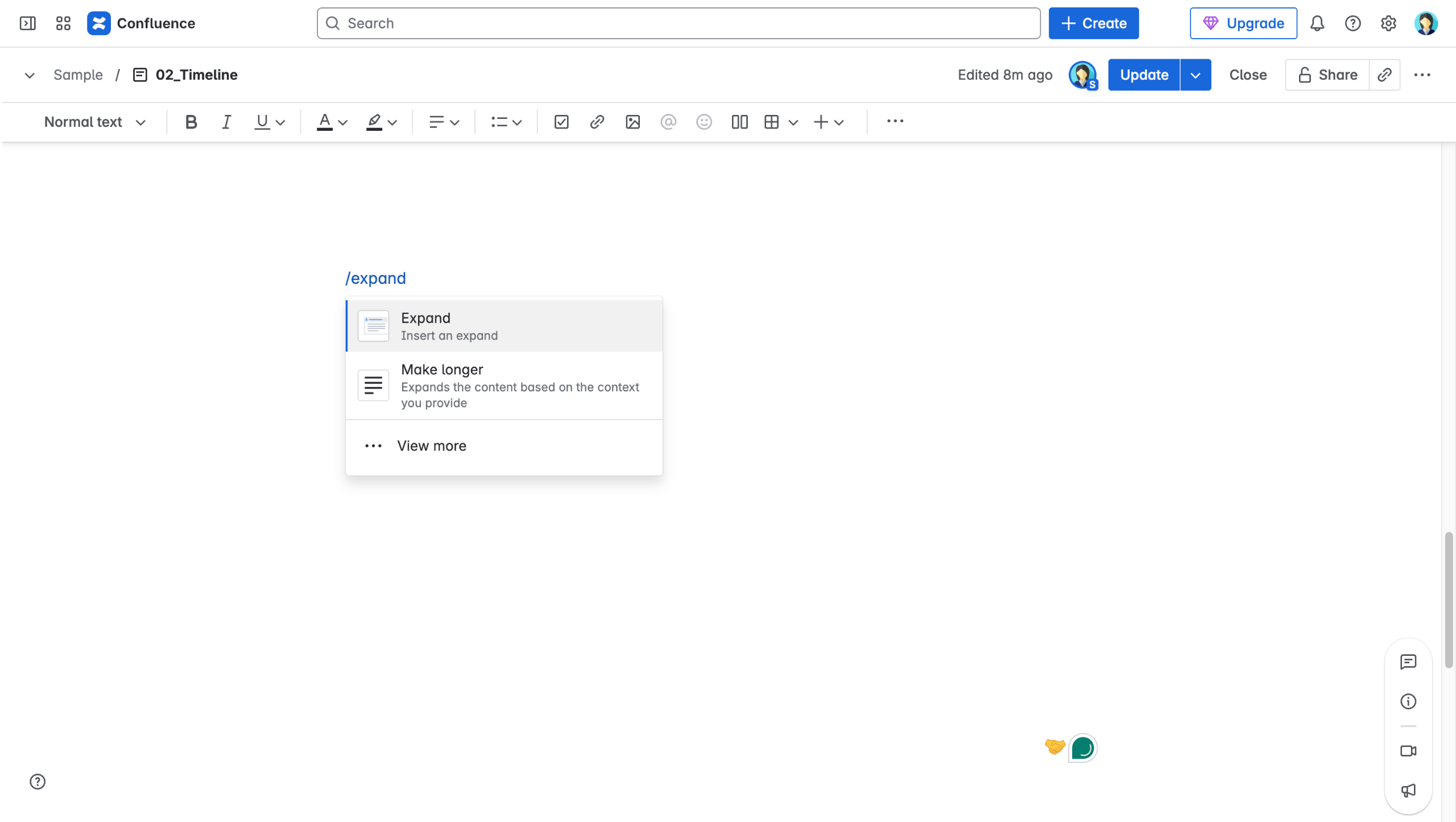The height and width of the screenshot is (822, 1456).
Task: Click the insert link toolbar icon
Action: point(597,122)
